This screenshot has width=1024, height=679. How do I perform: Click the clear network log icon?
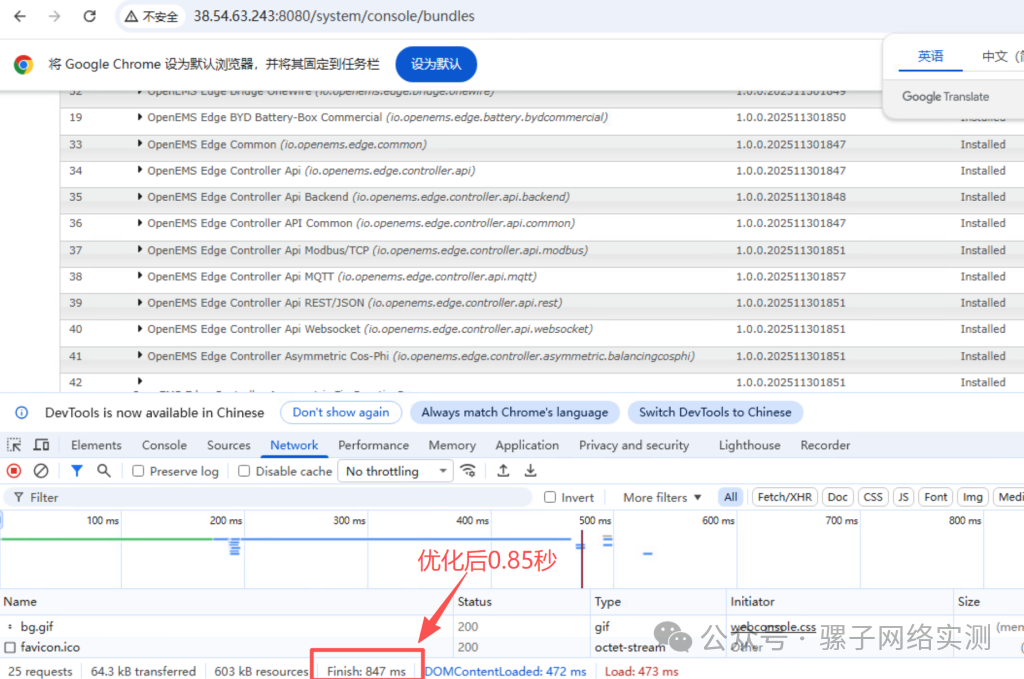(x=38, y=470)
